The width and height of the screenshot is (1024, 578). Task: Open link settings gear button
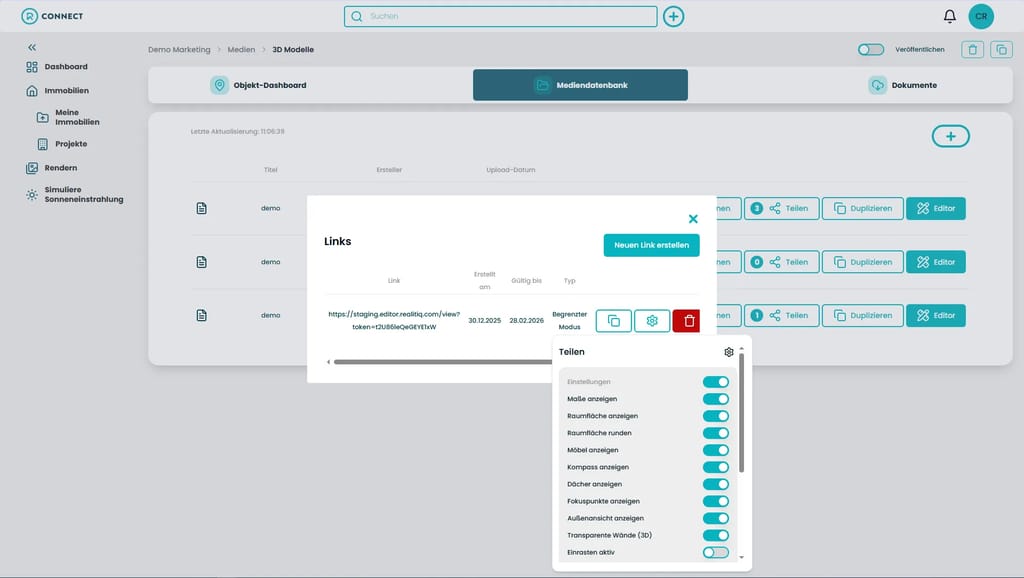[652, 321]
